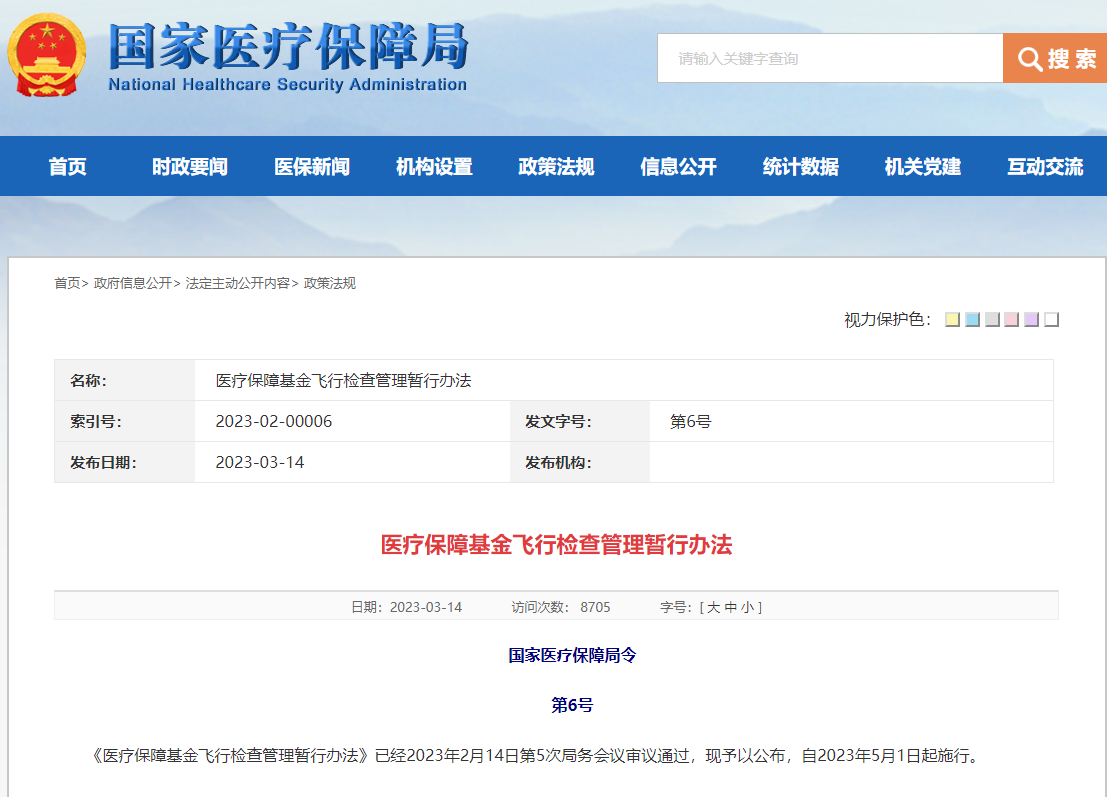Click the 国家医疗保障局 site title
1107x797 pixels.
[288, 47]
